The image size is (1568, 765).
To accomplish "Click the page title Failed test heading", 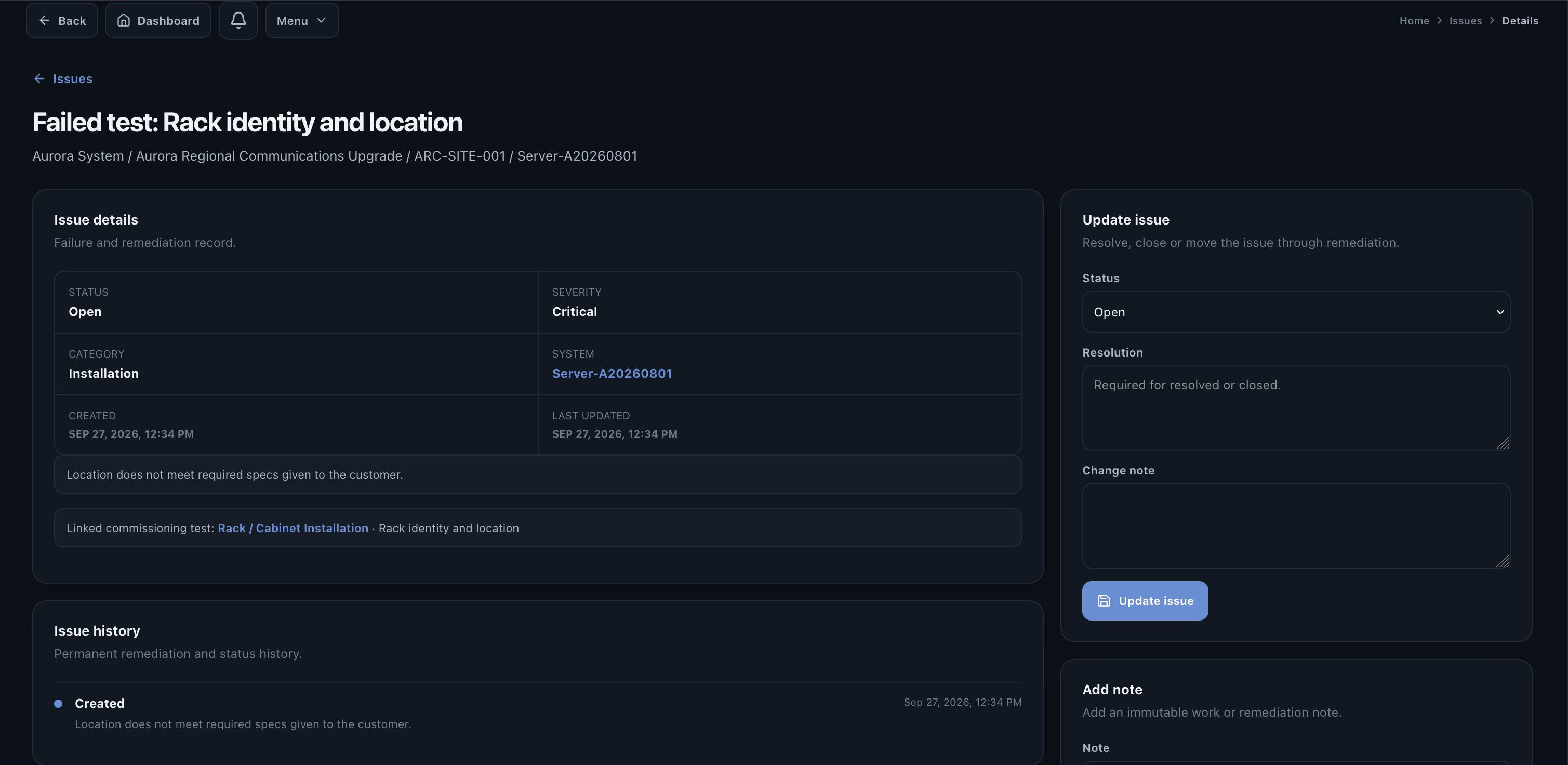I will (247, 123).
